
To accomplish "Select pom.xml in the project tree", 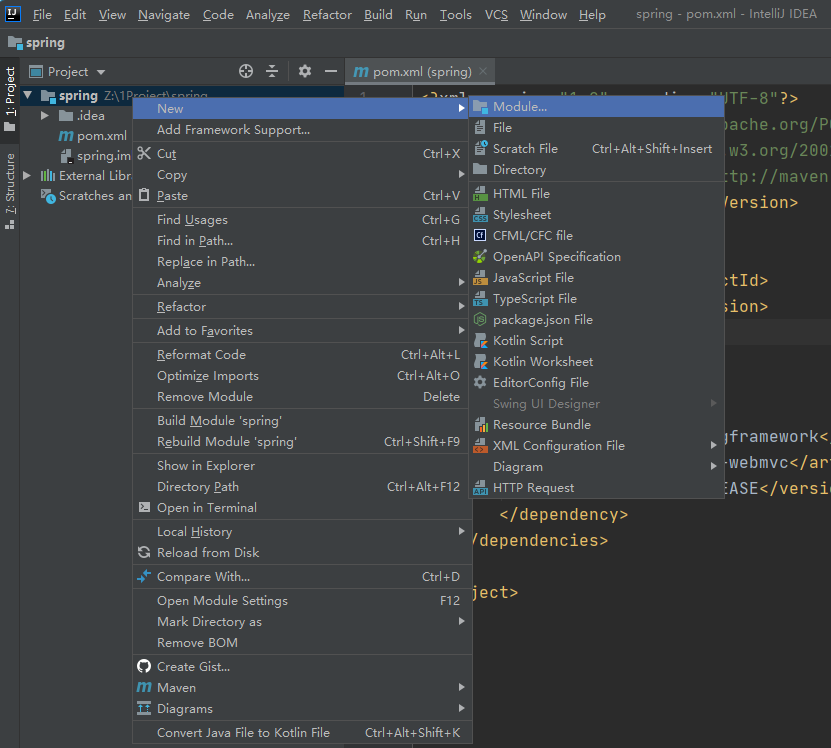I will click(x=93, y=136).
